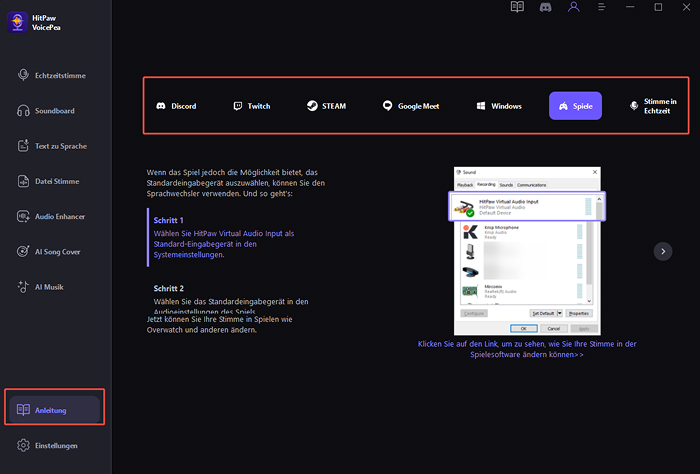Open the link about changing voice in games
Screen dimensions: 700x474
click(527, 349)
